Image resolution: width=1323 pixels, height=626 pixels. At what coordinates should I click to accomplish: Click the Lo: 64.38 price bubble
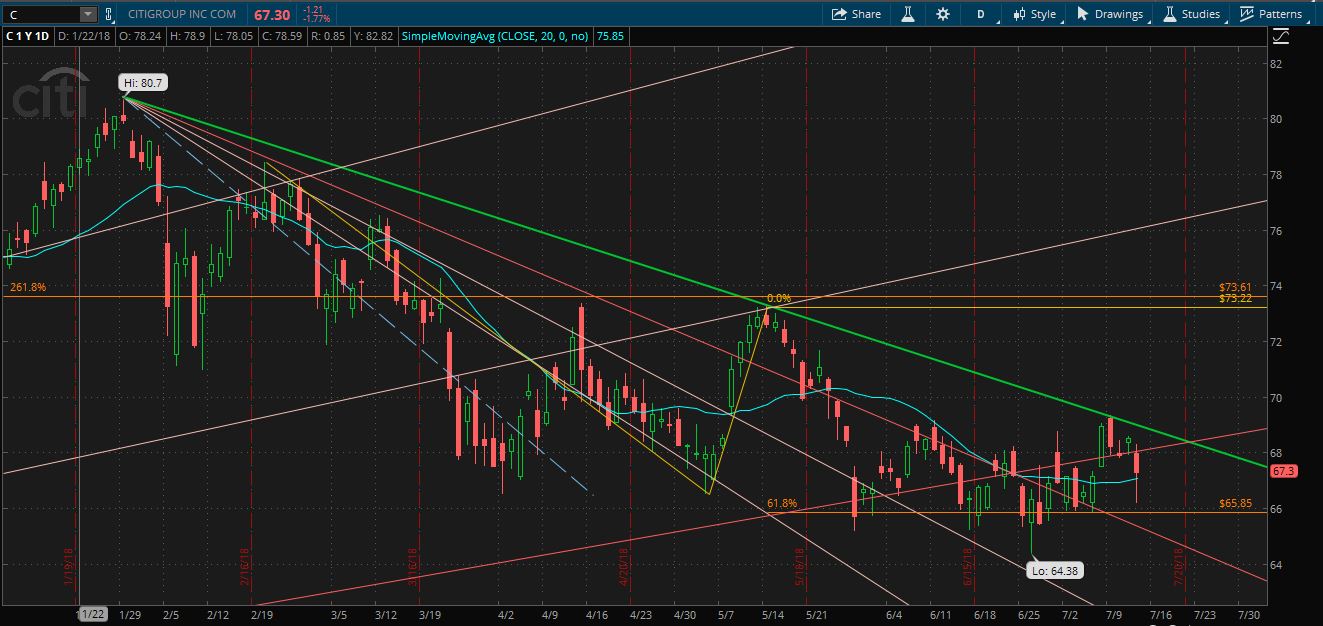point(1053,571)
